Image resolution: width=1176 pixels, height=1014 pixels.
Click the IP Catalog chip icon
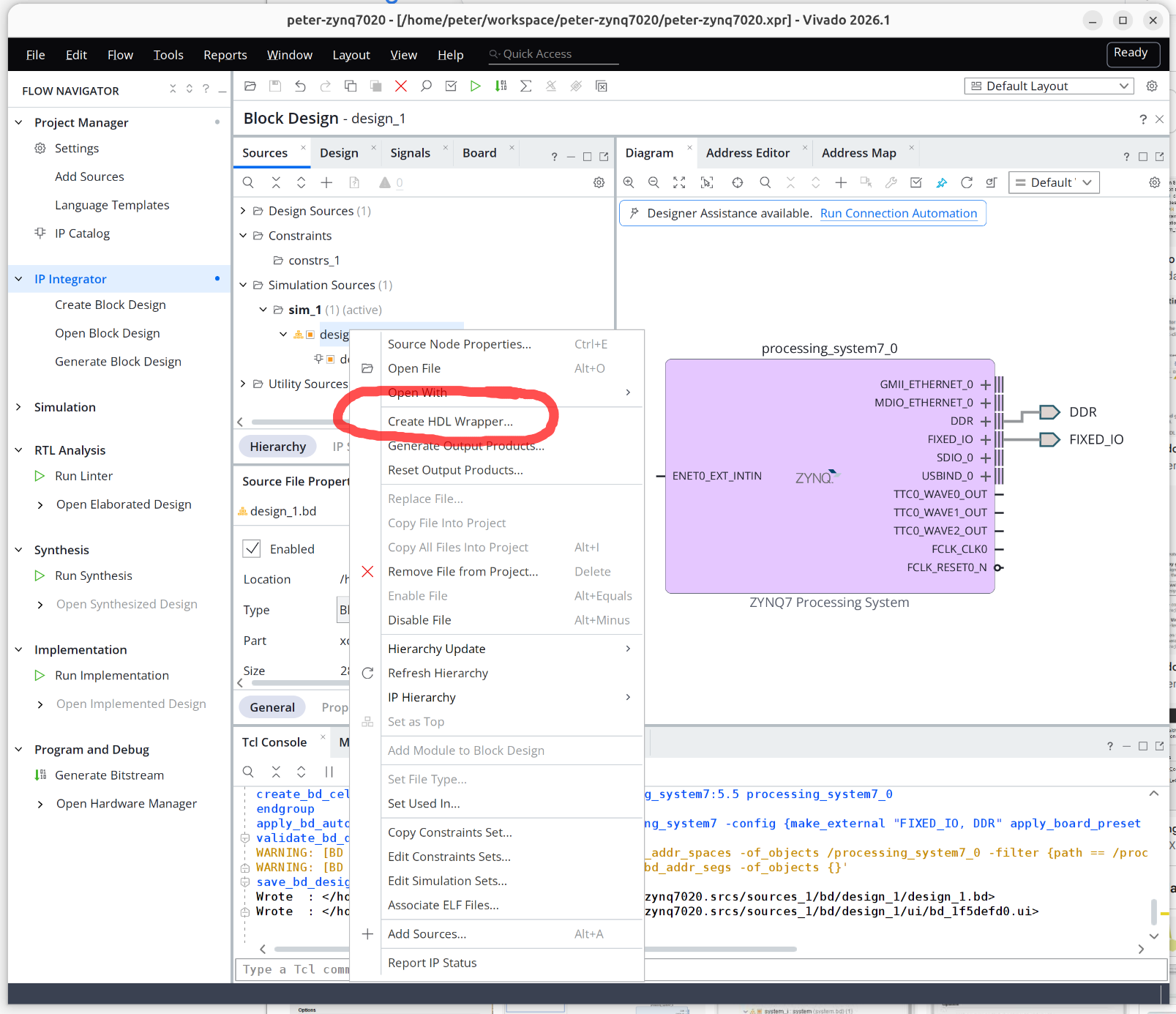pyautogui.click(x=40, y=233)
